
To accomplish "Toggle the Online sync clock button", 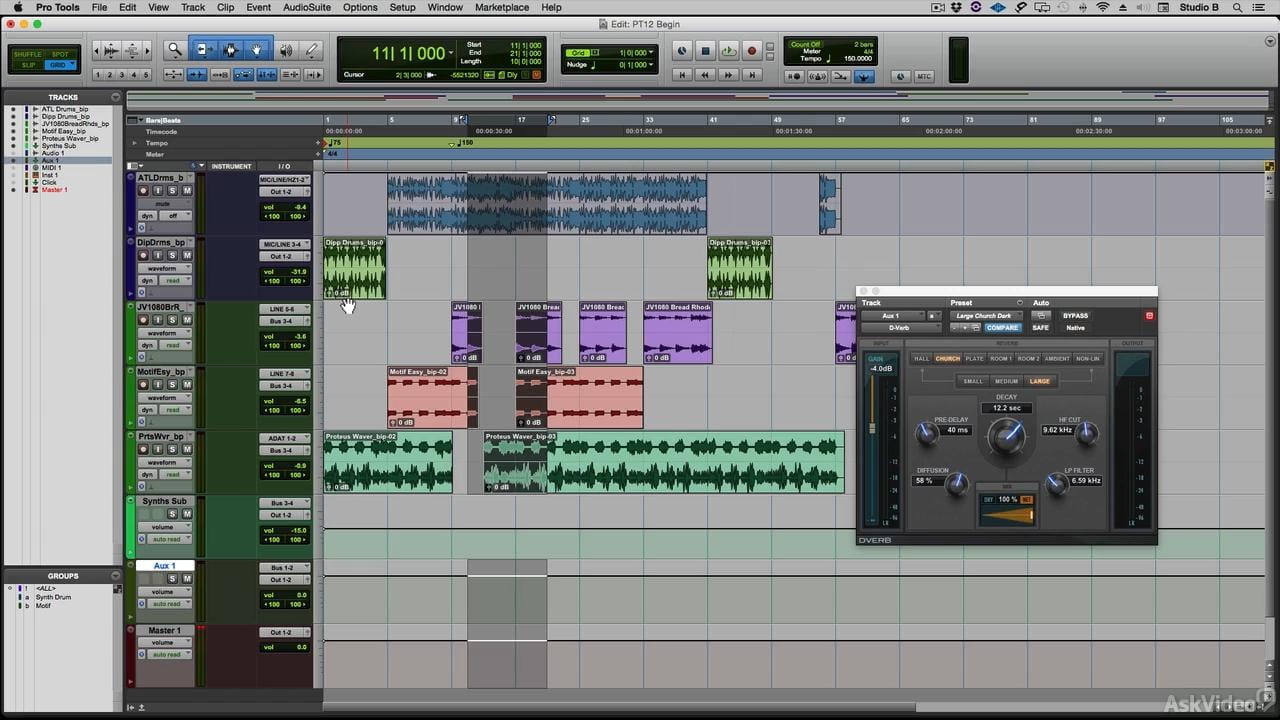I will pyautogui.click(x=682, y=51).
